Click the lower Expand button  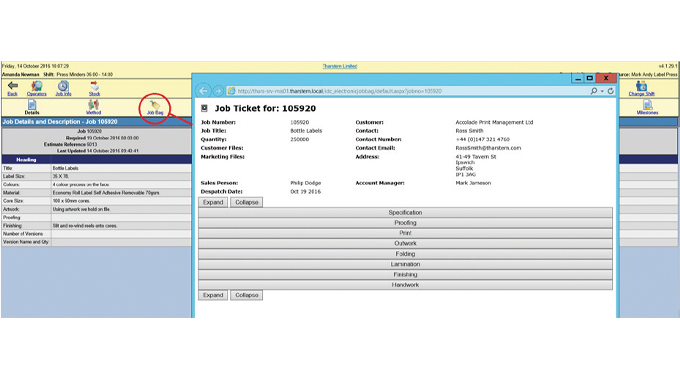coord(213,295)
